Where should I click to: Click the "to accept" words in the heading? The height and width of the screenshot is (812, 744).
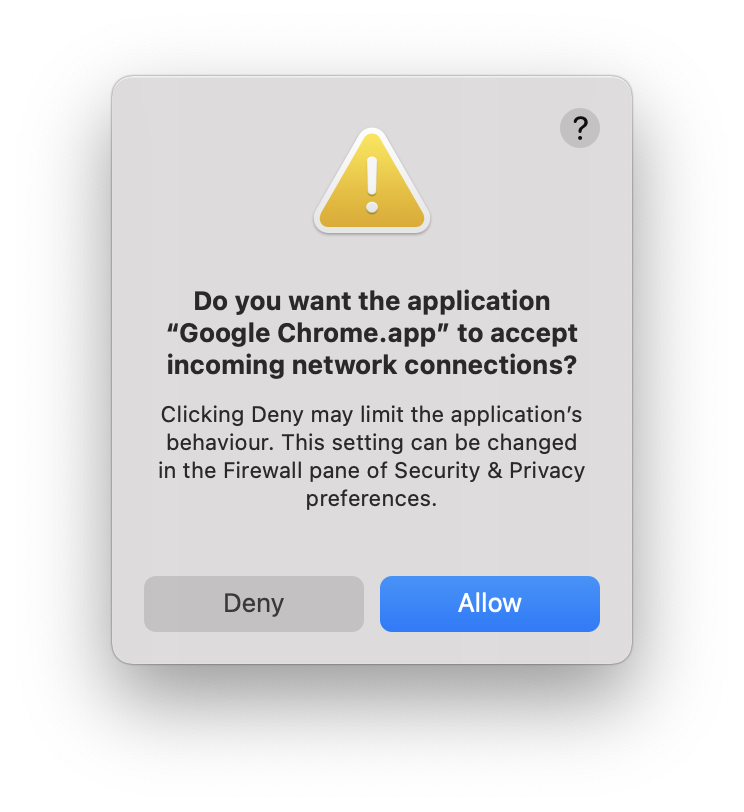(x=517, y=334)
